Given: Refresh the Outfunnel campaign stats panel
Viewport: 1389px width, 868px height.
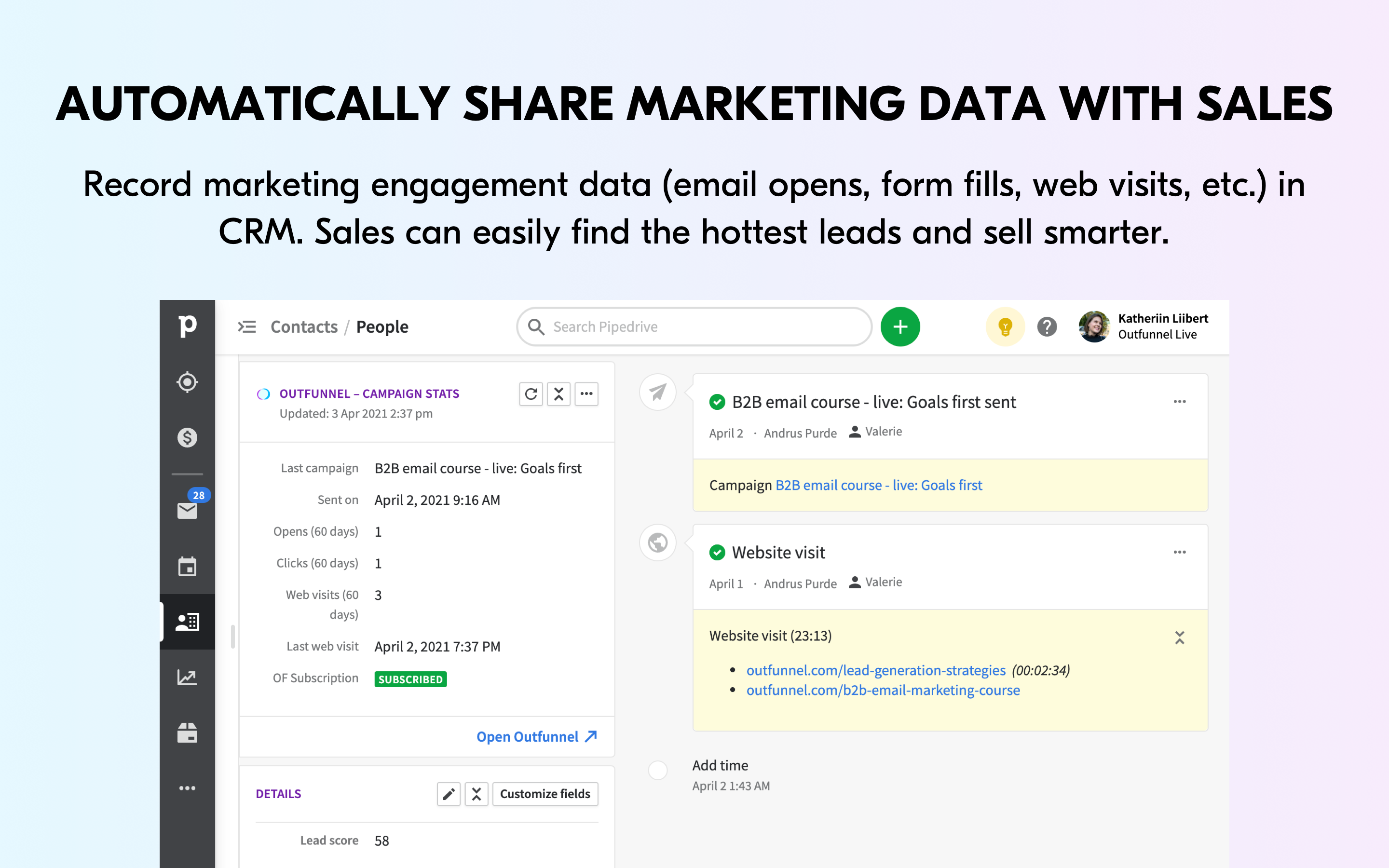Looking at the screenshot, I should coord(531,394).
